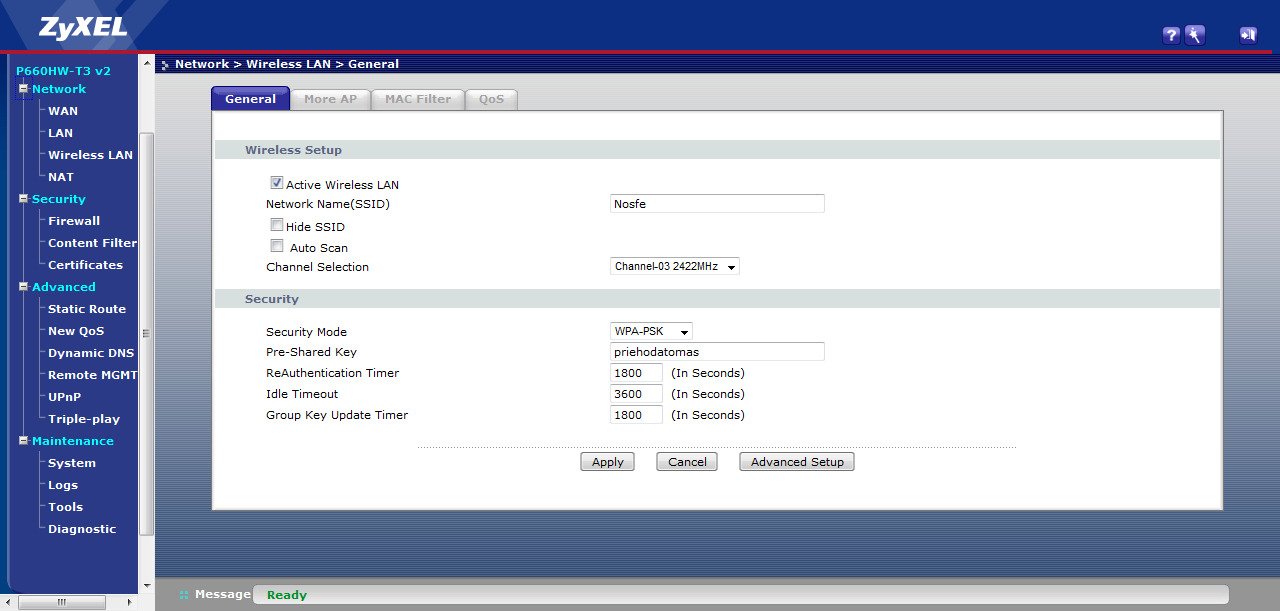Screen dimensions: 1280x611
Task: Open Static Route in sidebar
Action: (87, 309)
